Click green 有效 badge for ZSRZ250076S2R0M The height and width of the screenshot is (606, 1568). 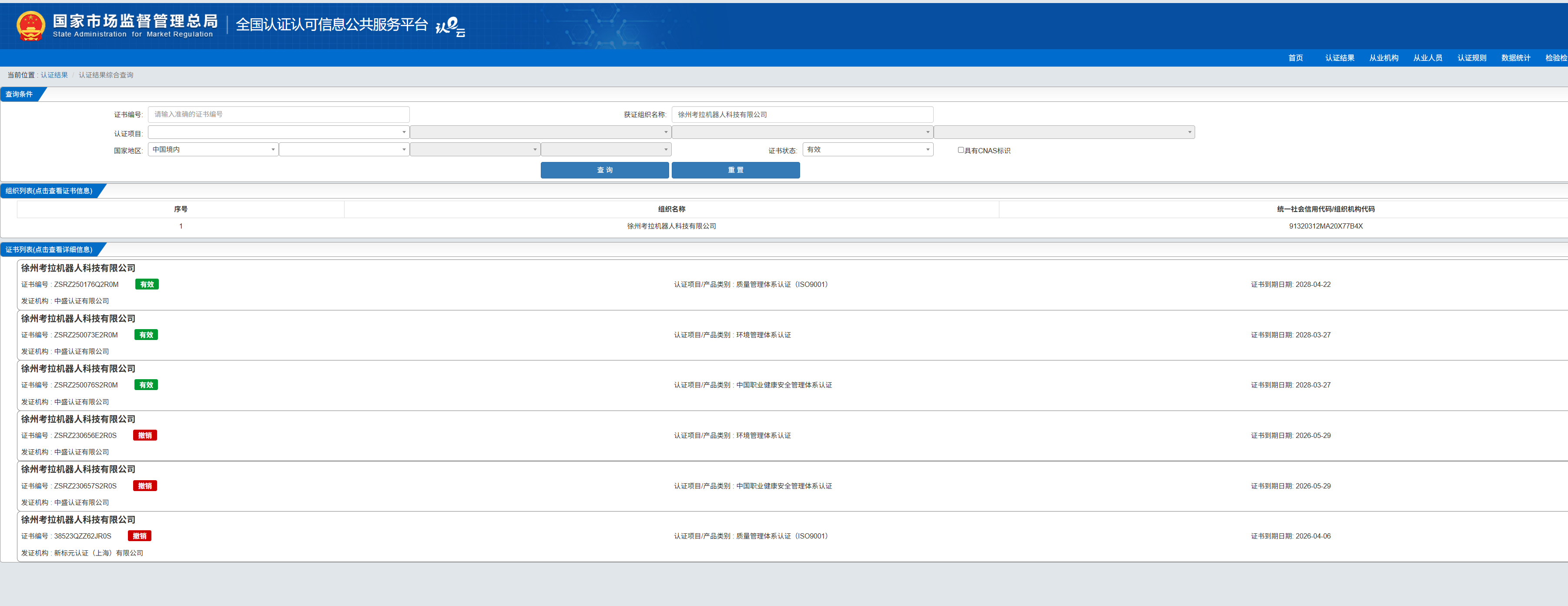[x=146, y=385]
